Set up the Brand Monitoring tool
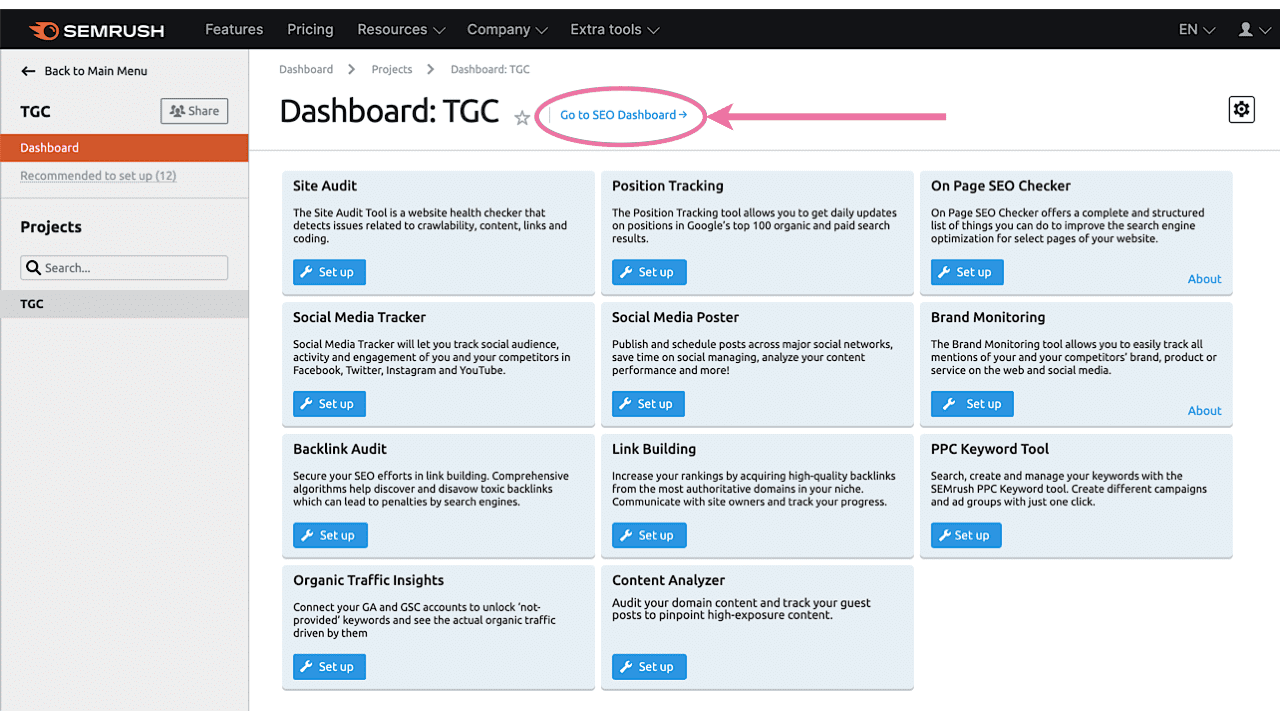This screenshot has width=1280, height=720. click(971, 403)
